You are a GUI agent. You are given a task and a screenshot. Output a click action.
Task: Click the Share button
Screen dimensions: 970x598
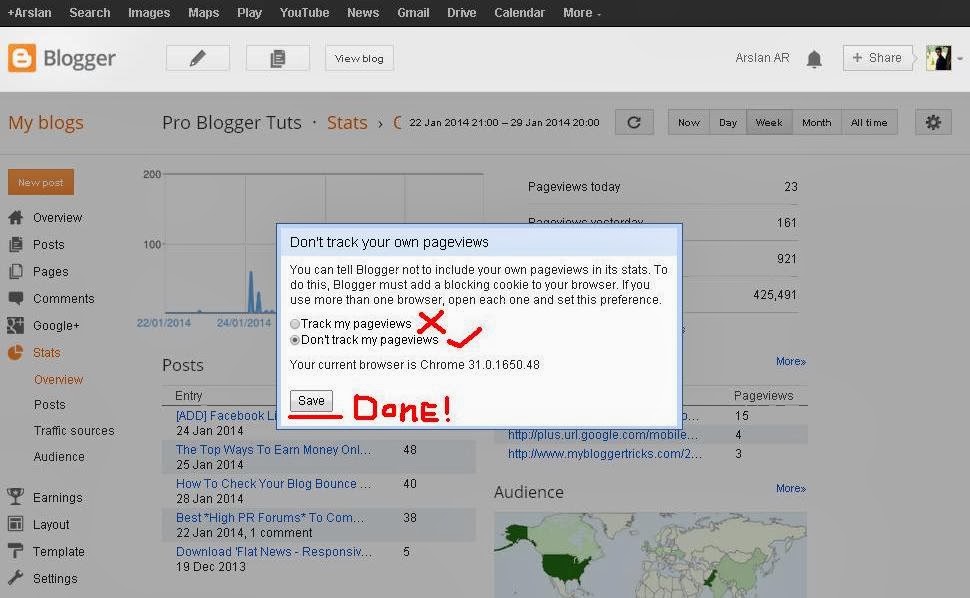(877, 58)
